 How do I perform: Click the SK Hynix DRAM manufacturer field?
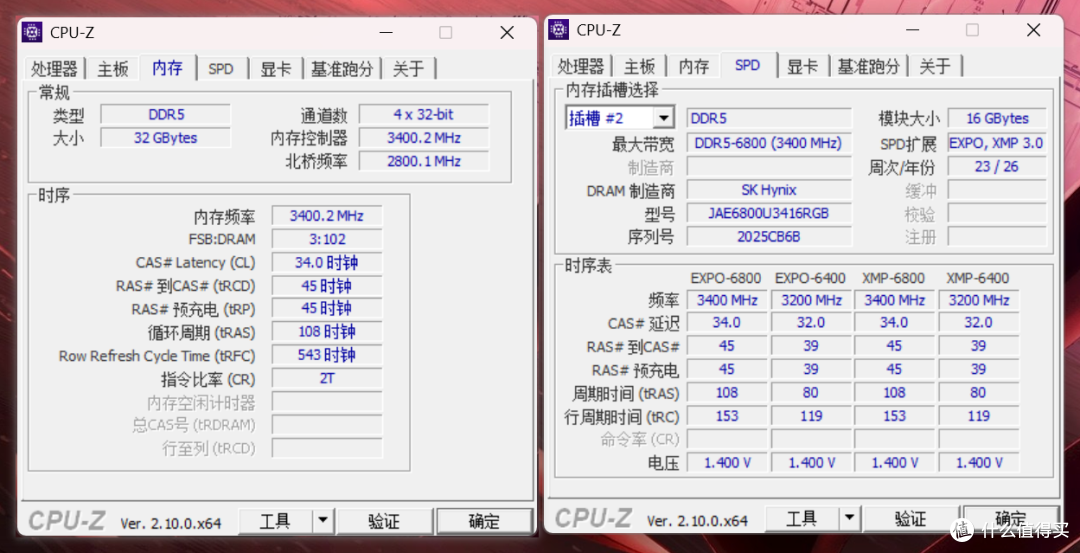click(769, 190)
